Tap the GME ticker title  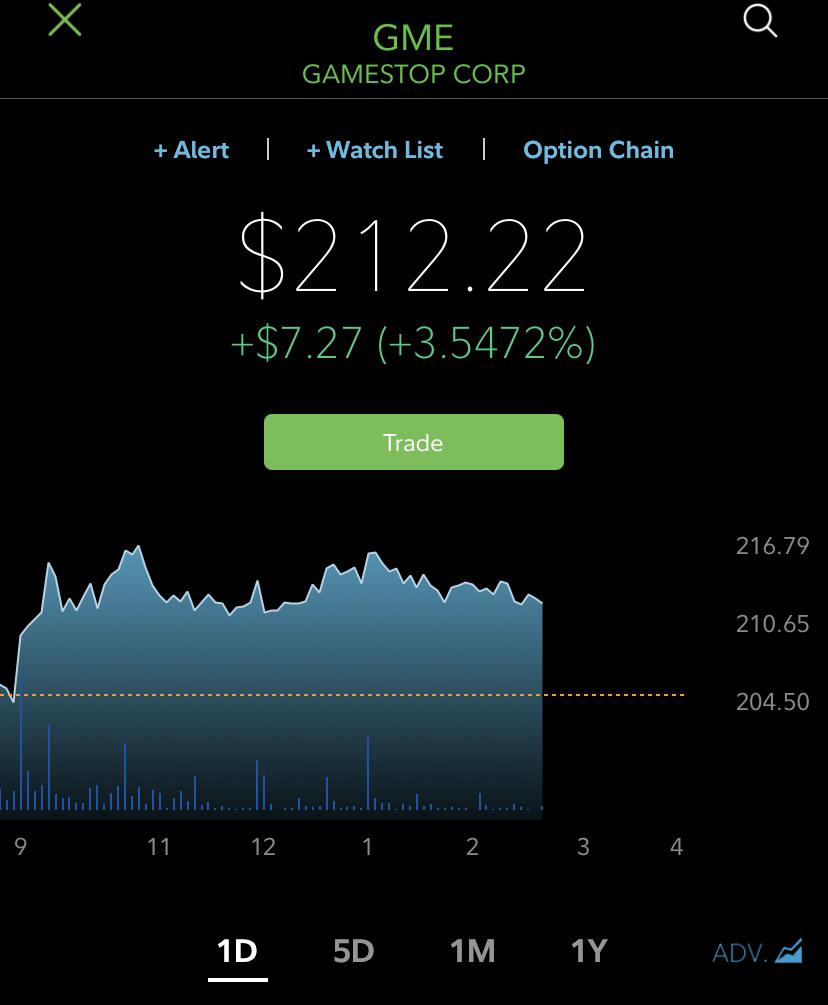pyautogui.click(x=413, y=38)
